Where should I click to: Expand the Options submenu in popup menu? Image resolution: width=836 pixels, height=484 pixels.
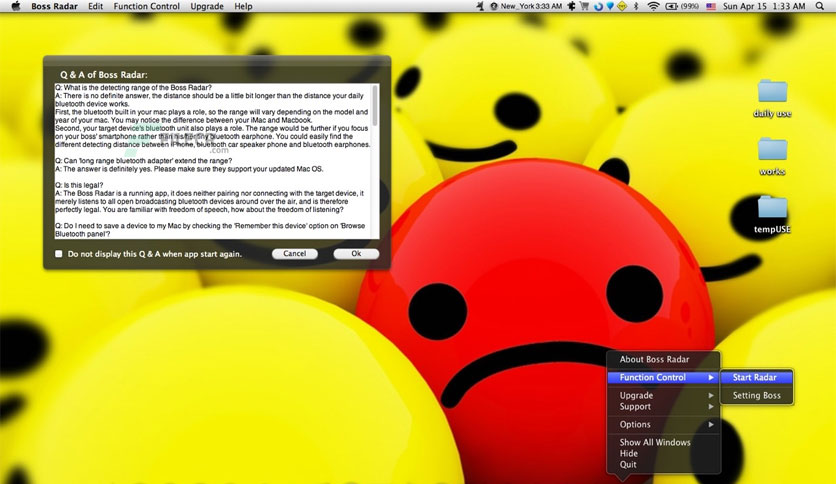pyautogui.click(x=664, y=425)
